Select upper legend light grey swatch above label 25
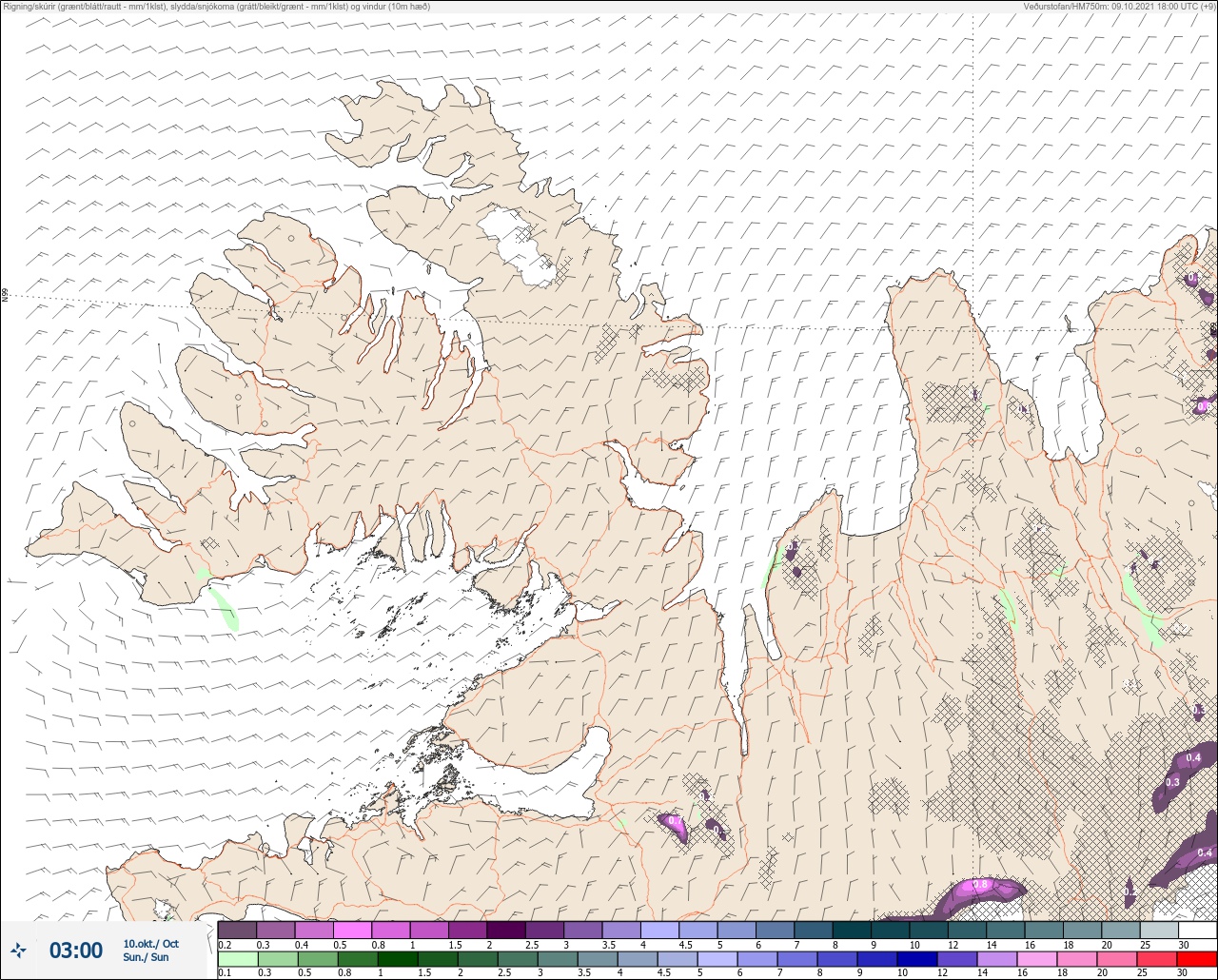 1159,930
